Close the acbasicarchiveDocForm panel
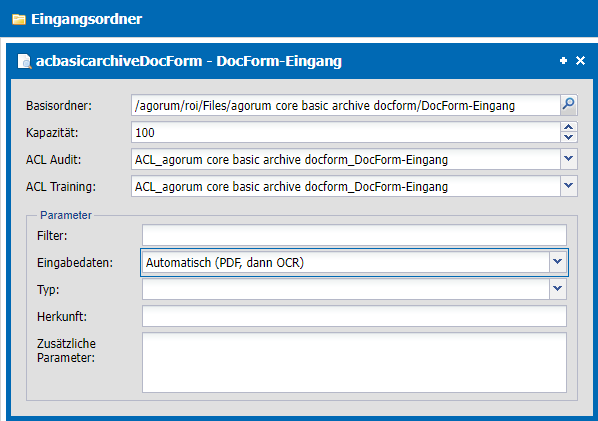 [580, 61]
